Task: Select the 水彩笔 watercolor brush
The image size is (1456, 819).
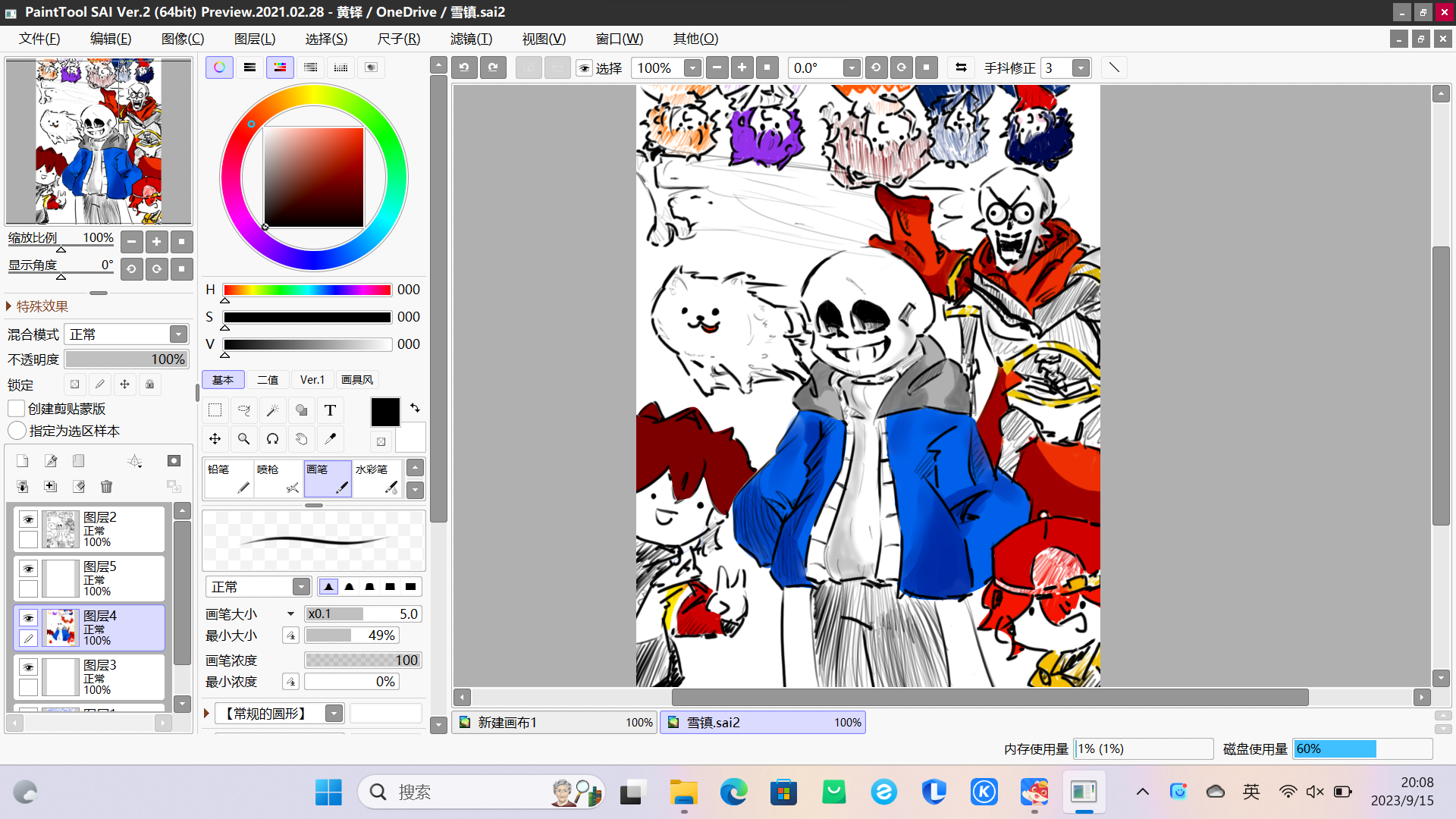Action: pos(377,479)
